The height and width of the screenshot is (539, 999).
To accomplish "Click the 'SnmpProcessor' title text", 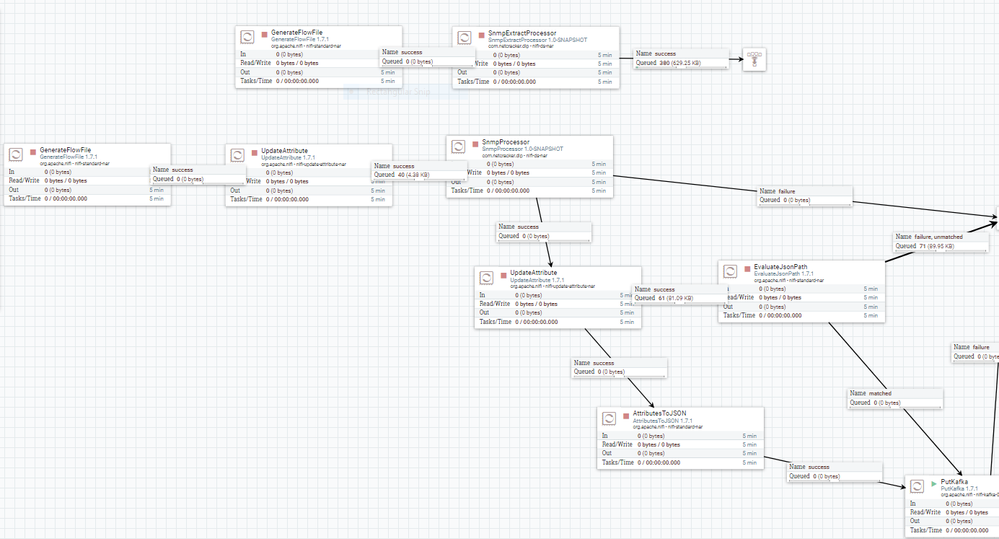I will 505,142.
